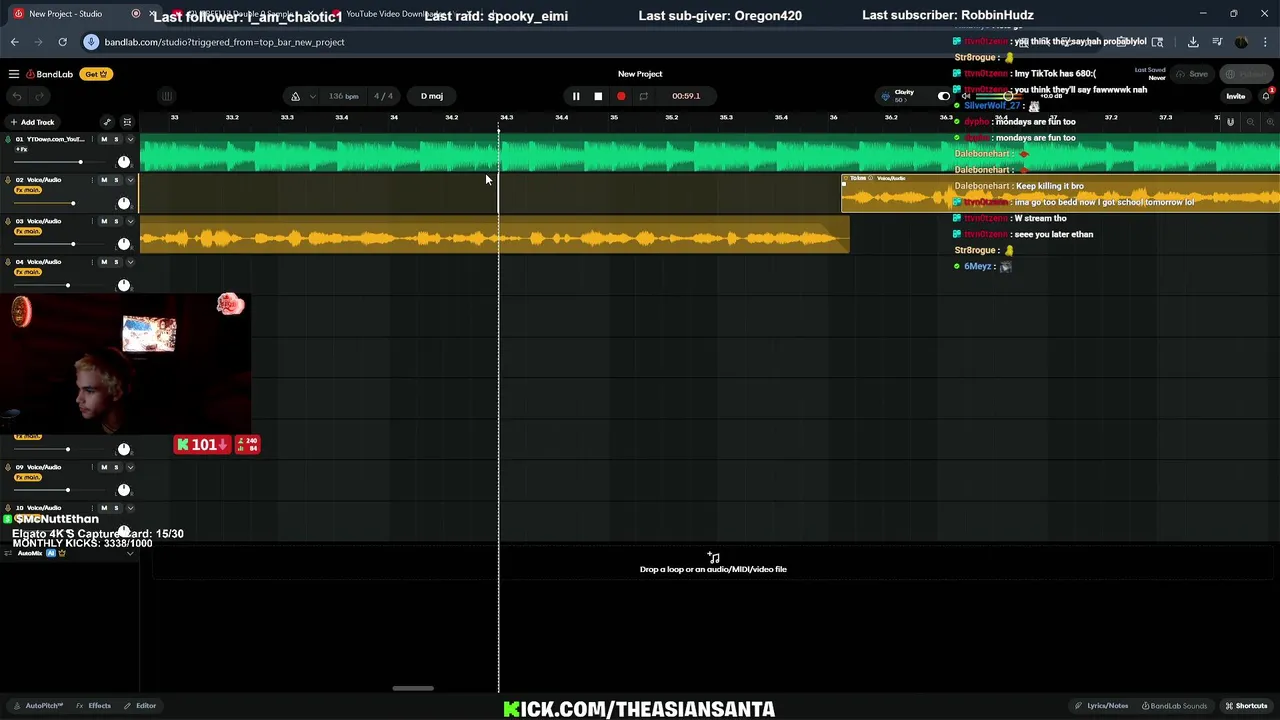Screen dimensions: 1280x720
Task: Toggle the mastering switch beside Clarity
Action: click(x=943, y=96)
